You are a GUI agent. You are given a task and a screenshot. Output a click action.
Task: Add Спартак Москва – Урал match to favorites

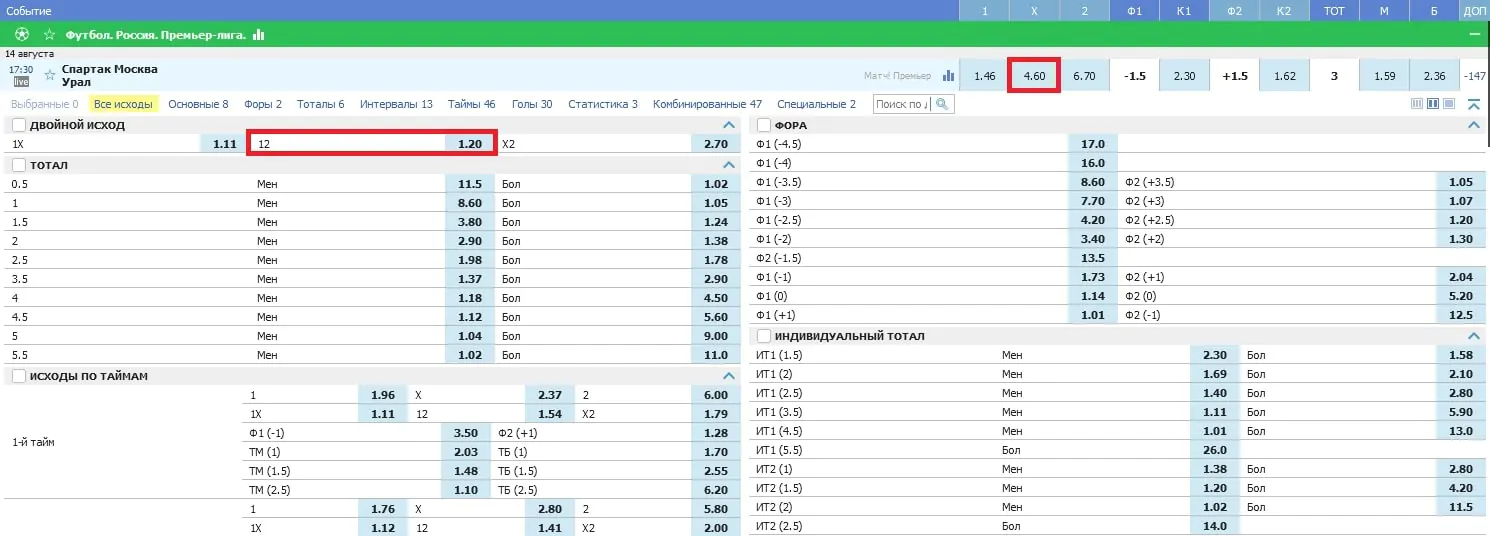pyautogui.click(x=50, y=76)
